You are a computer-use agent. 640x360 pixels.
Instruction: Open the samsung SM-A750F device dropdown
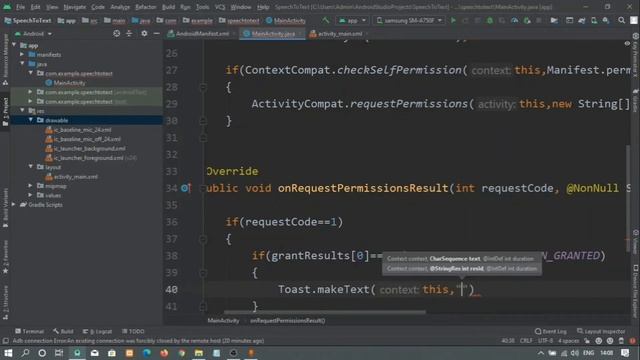tap(409, 20)
